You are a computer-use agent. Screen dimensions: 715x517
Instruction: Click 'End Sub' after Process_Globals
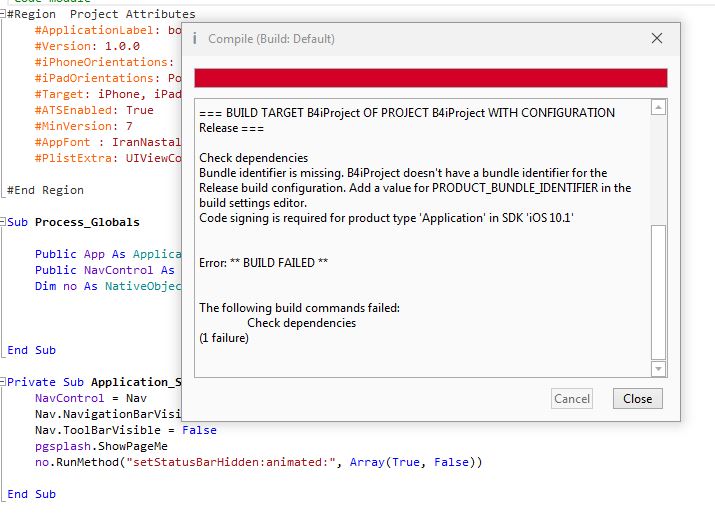(31, 350)
